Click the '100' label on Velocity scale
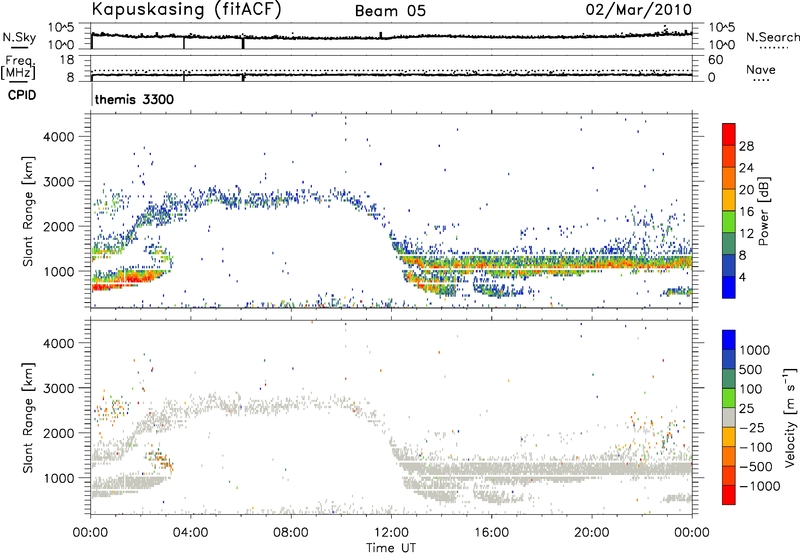Image resolution: width=800 pixels, height=554 pixels. pyautogui.click(x=751, y=389)
